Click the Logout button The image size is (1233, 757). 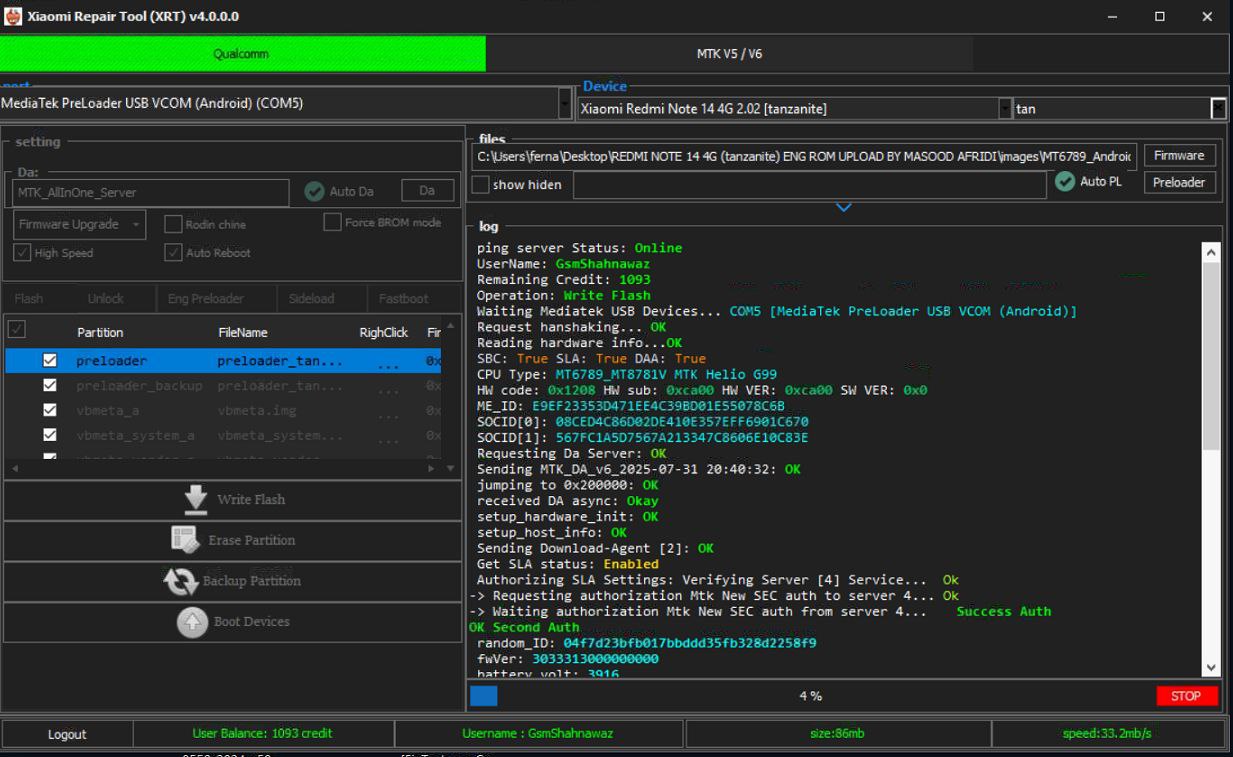pyautogui.click(x=67, y=734)
